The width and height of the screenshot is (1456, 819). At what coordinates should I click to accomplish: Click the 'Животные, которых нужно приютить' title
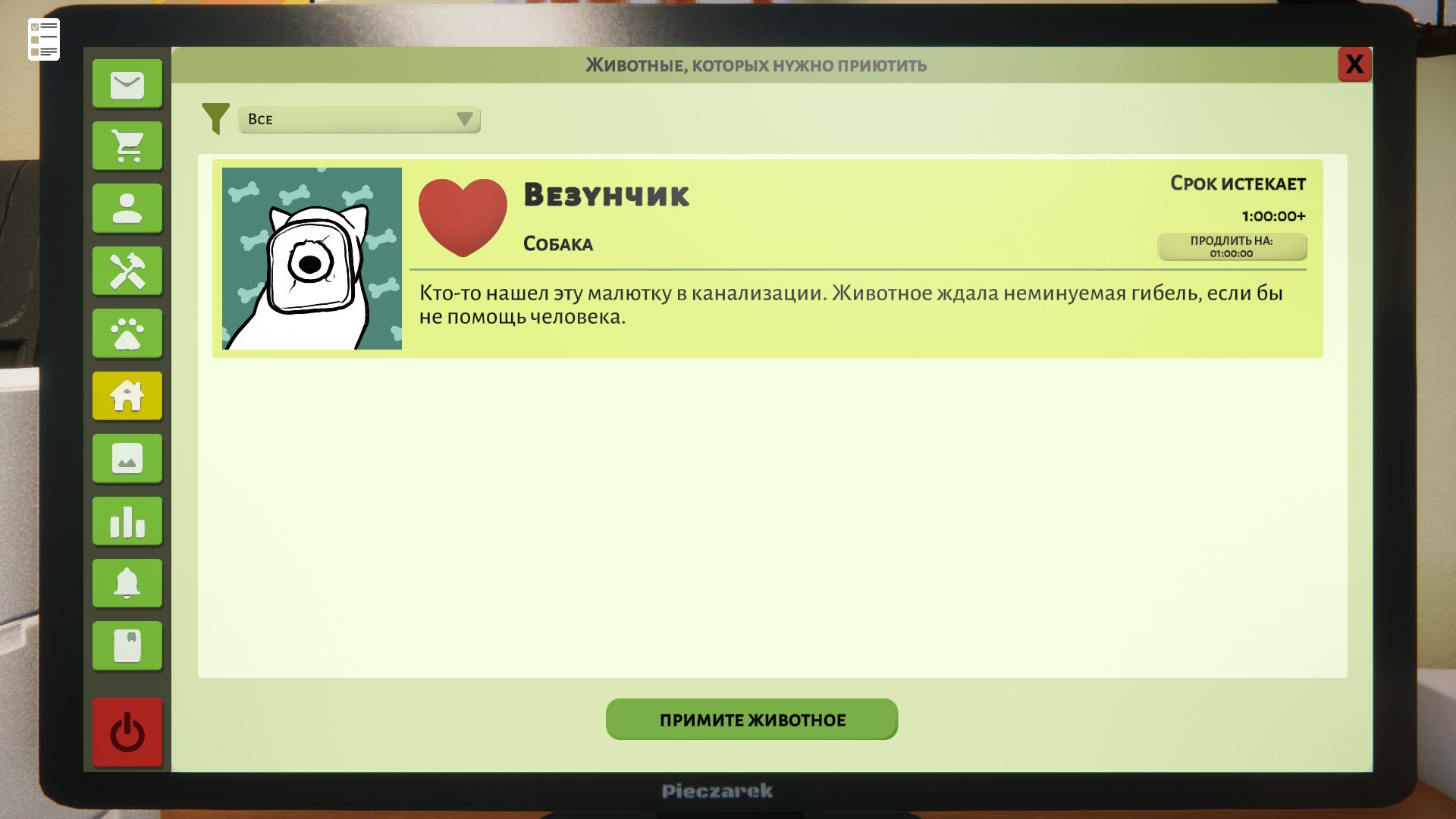pos(756,65)
